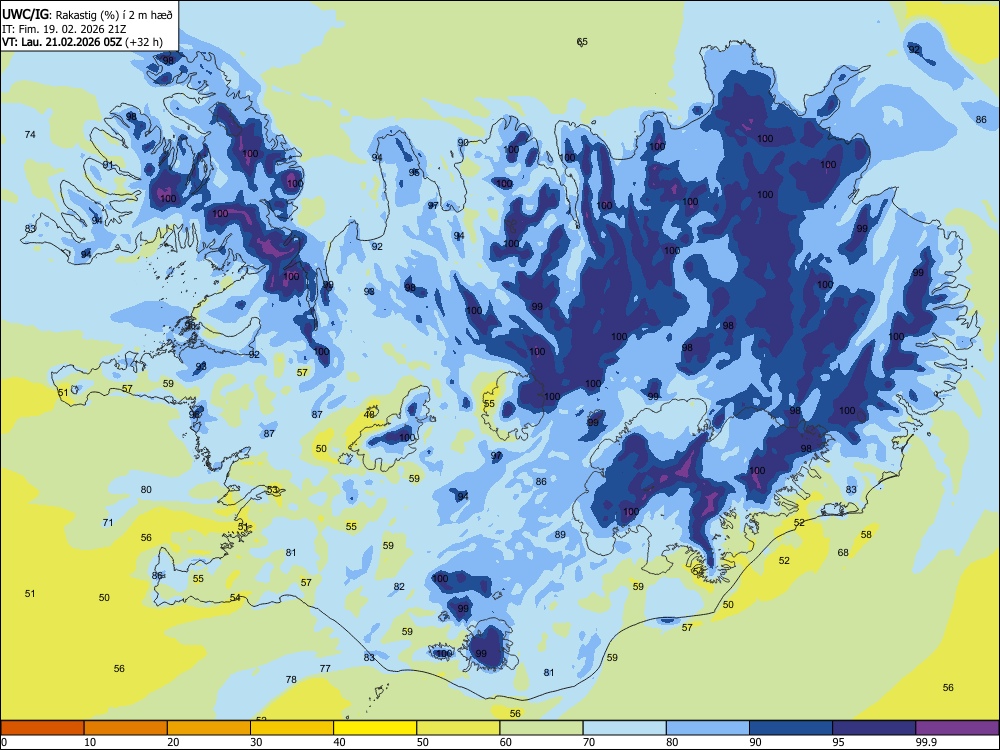The width and height of the screenshot is (1000, 750).
Task: Click the dark orange 0–10 legend swatch
Action: pyautogui.click(x=42, y=728)
